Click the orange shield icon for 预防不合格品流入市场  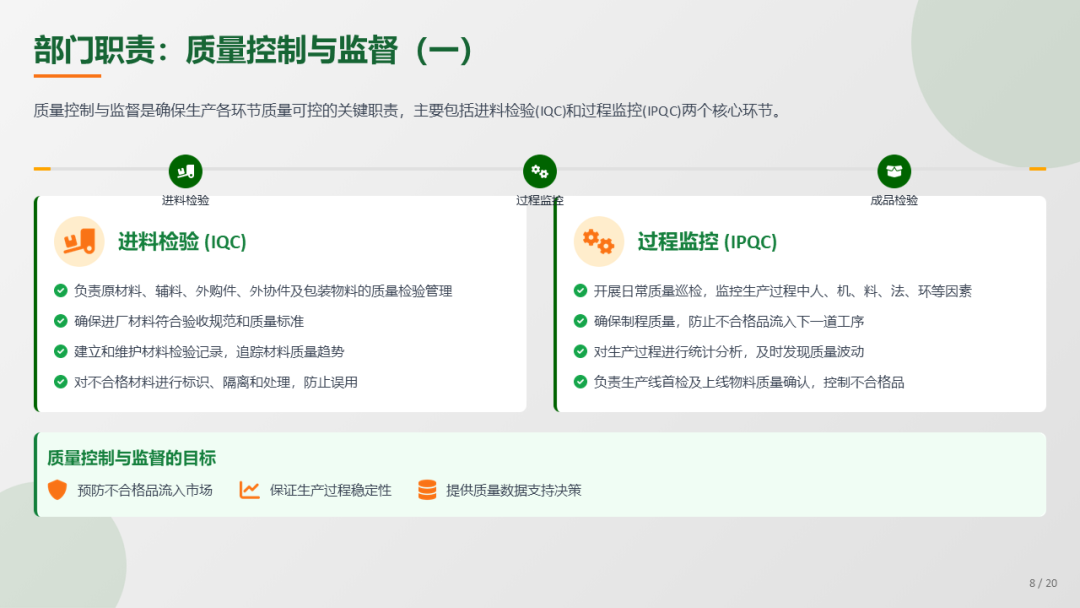pos(58,490)
